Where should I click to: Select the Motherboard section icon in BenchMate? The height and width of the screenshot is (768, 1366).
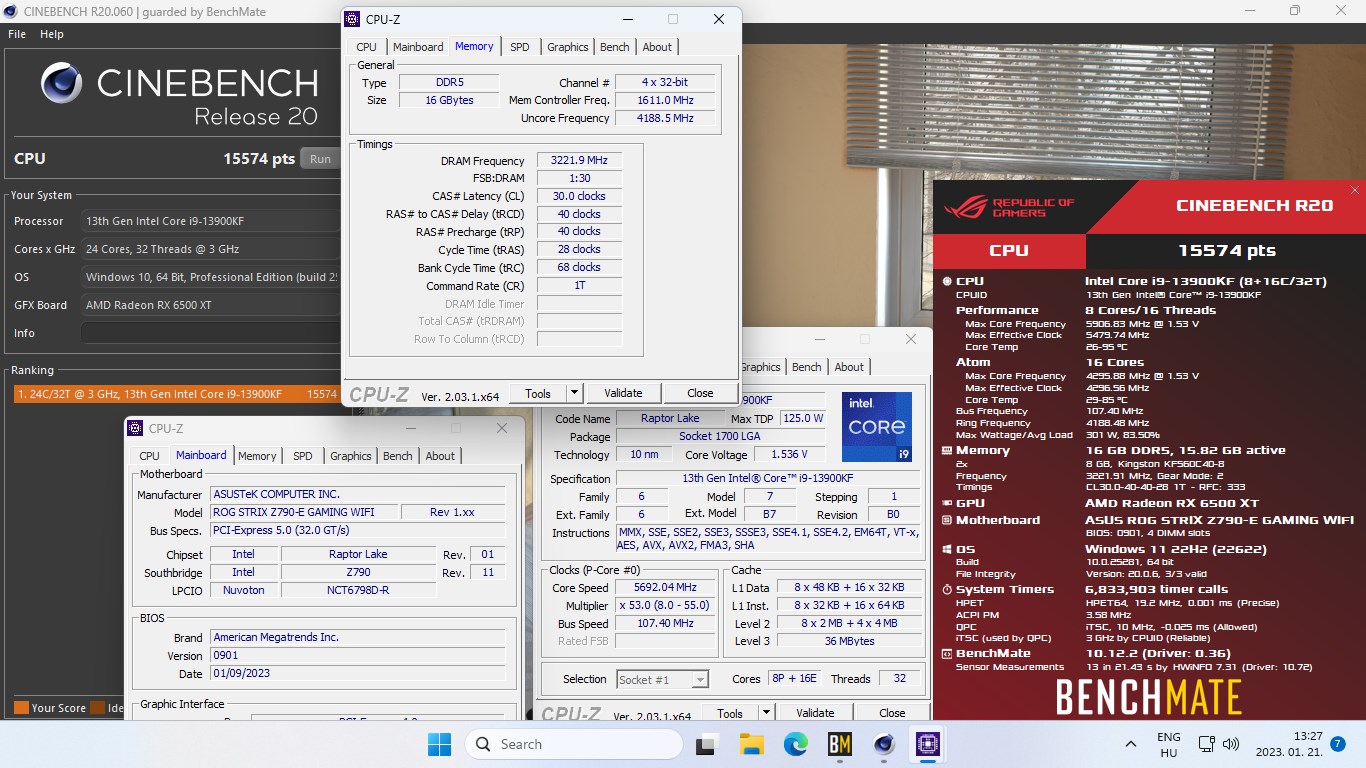[947, 520]
